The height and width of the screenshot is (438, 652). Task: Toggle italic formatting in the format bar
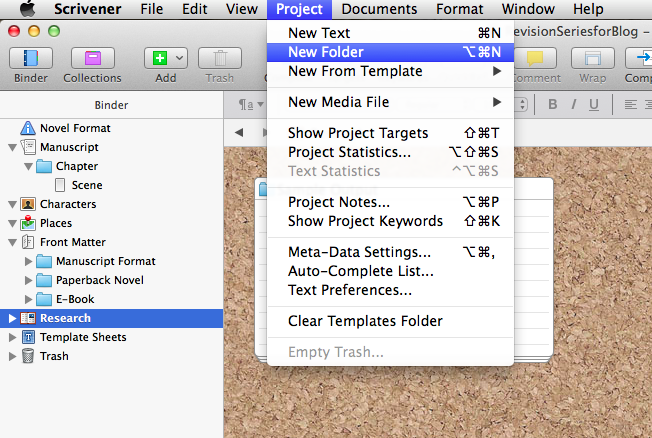[574, 104]
